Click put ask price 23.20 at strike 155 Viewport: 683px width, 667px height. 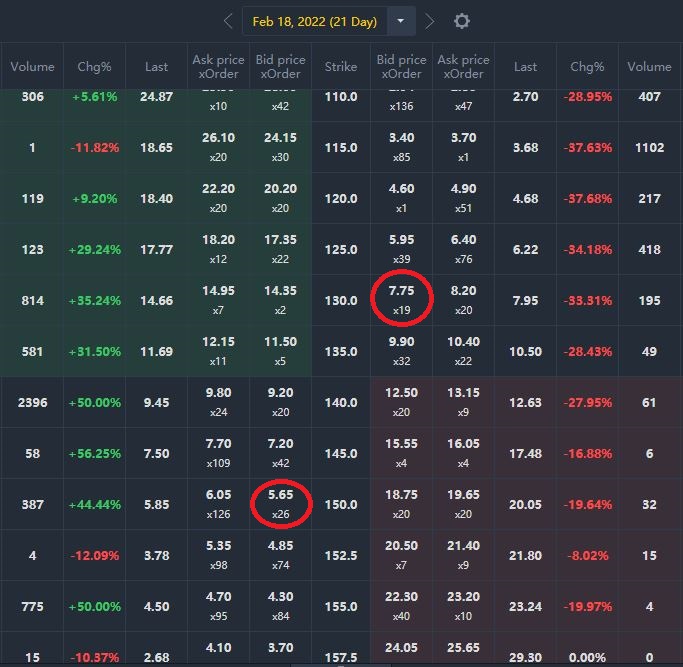pos(462,555)
